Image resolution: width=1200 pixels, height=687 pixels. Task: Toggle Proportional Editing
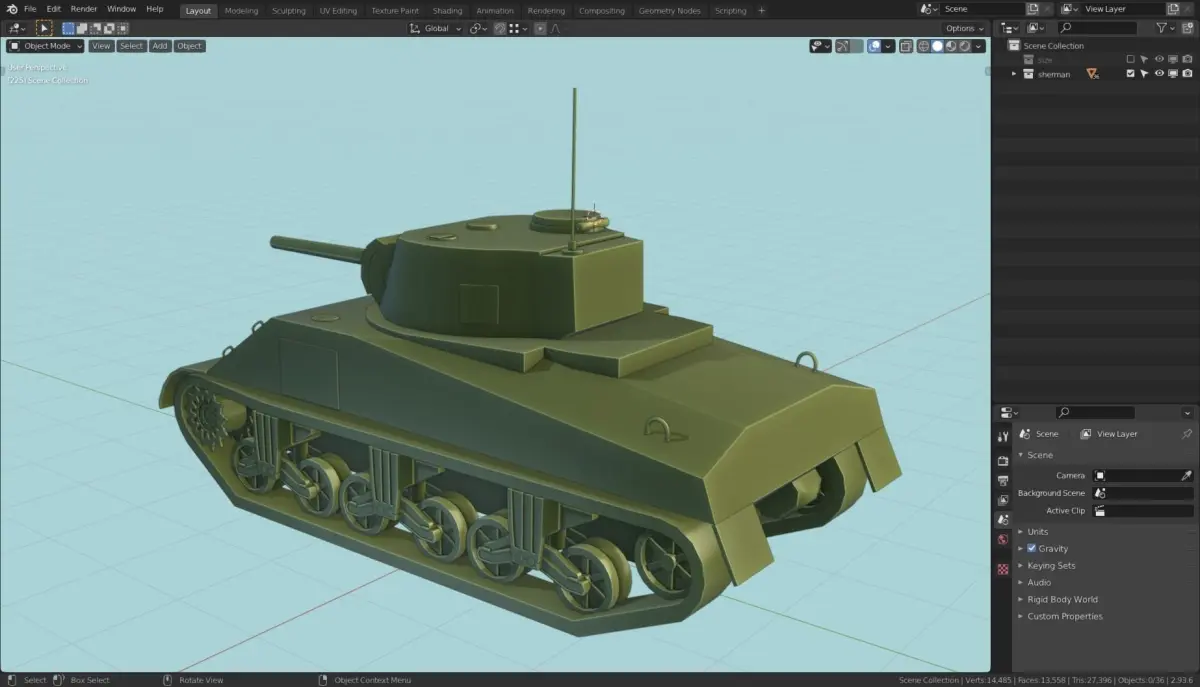[540, 28]
